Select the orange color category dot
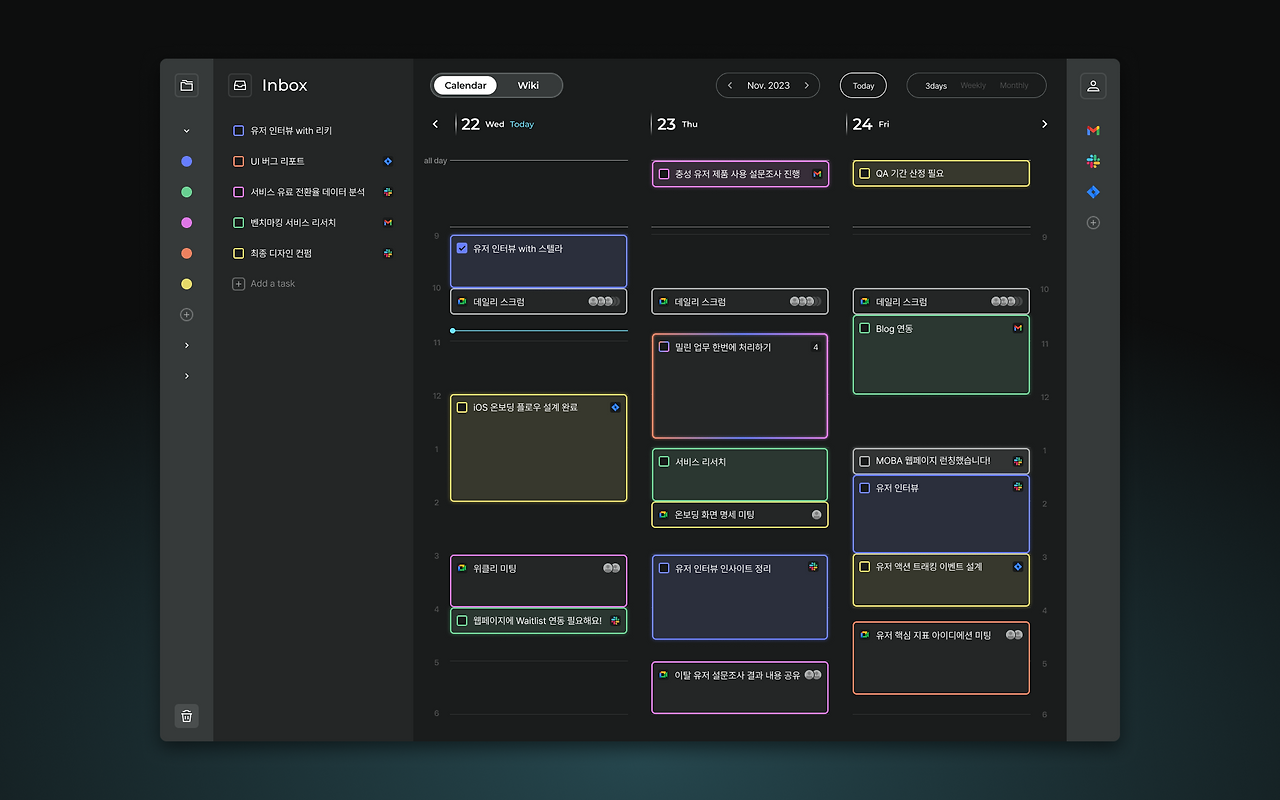The width and height of the screenshot is (1280, 800). 186,254
